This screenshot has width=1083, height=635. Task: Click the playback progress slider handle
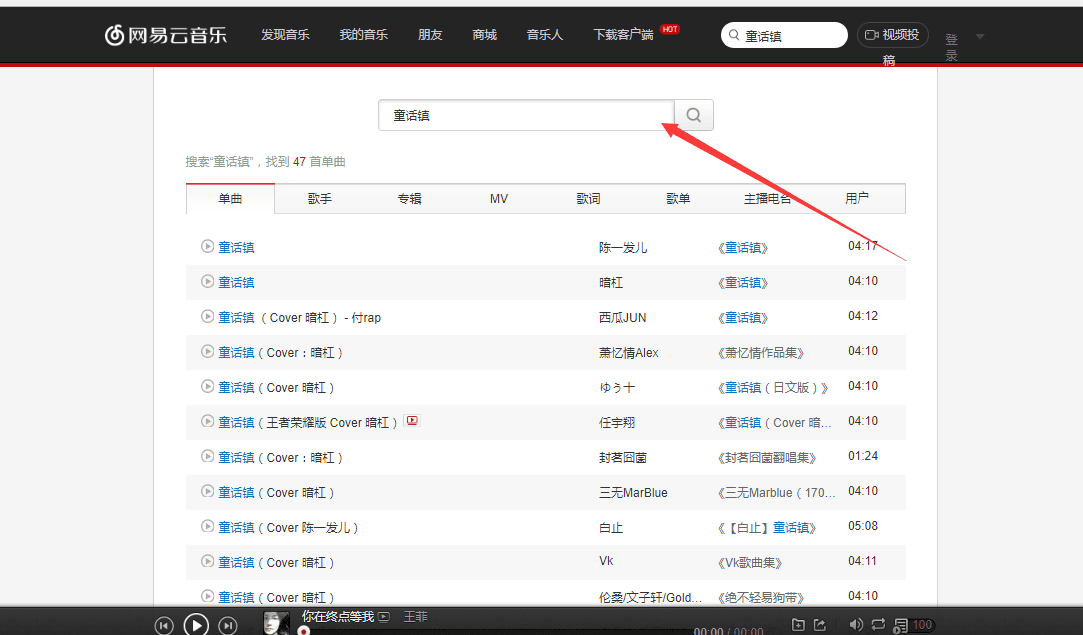303,631
